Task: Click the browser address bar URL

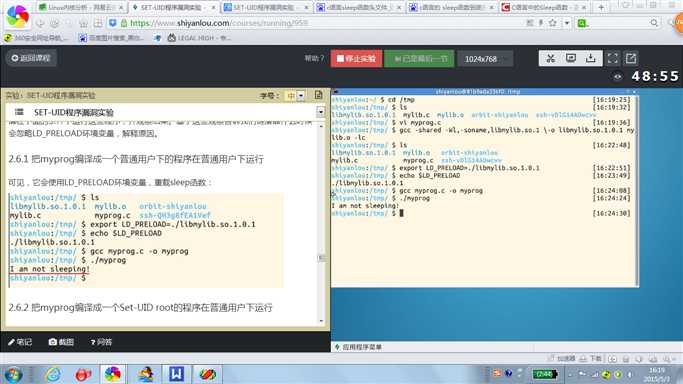Action: click(219, 23)
